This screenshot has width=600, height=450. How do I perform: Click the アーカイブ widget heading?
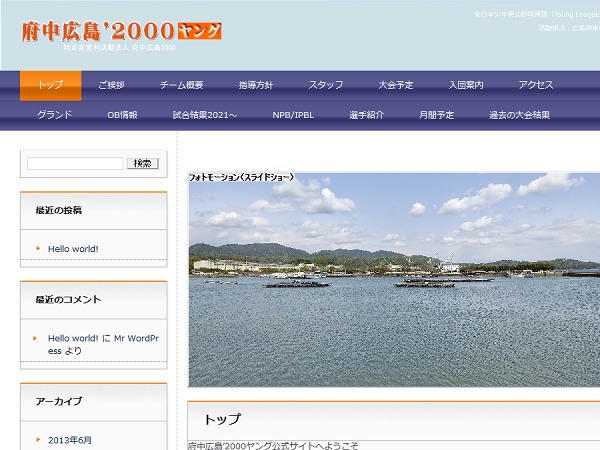click(x=59, y=401)
